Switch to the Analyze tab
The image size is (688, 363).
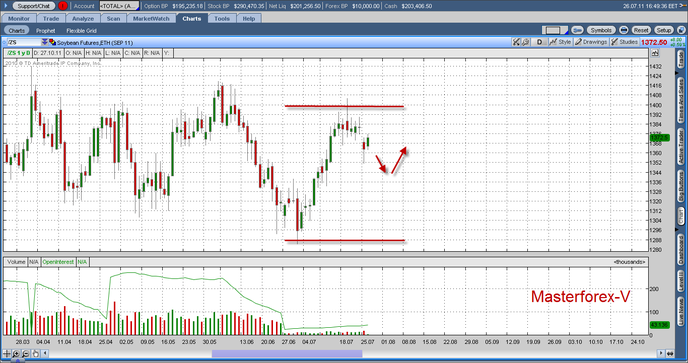coord(83,18)
